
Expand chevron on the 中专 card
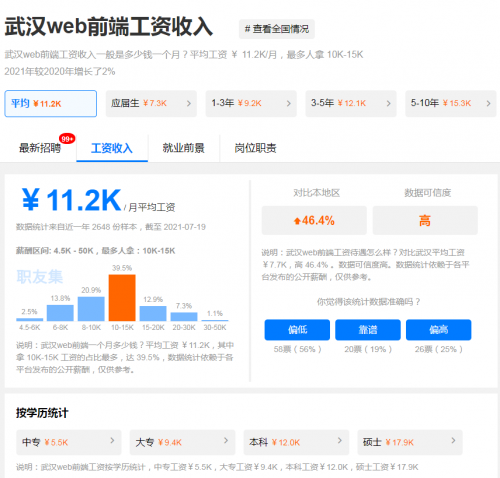tap(112, 441)
